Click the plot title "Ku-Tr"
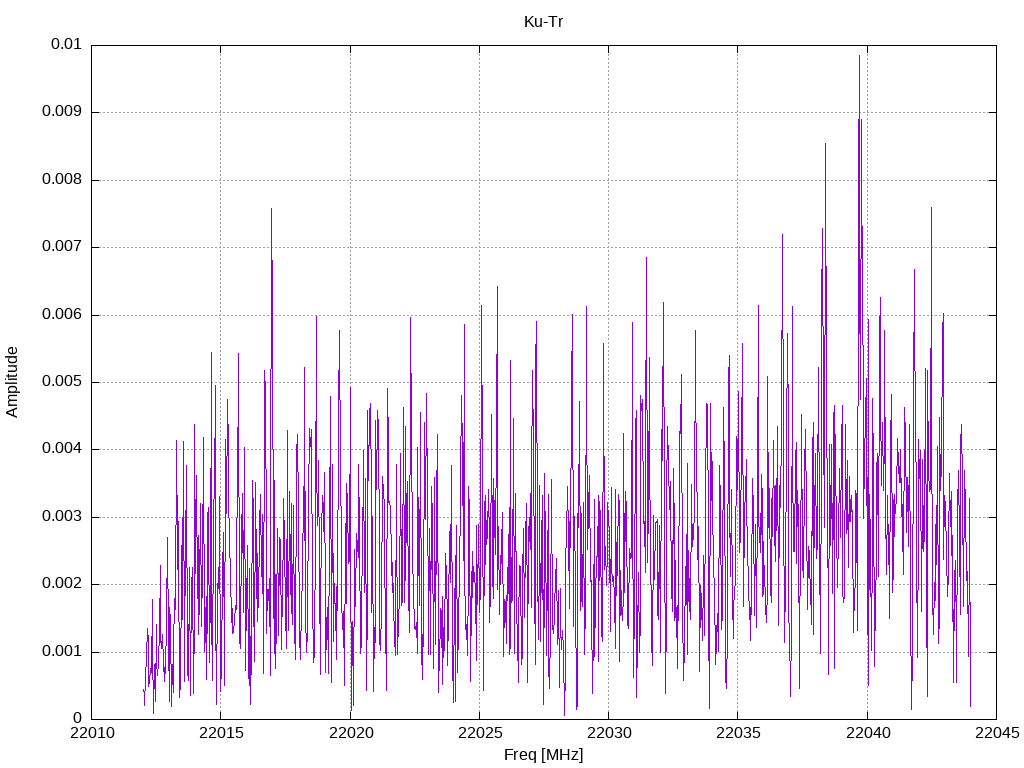 pyautogui.click(x=543, y=22)
